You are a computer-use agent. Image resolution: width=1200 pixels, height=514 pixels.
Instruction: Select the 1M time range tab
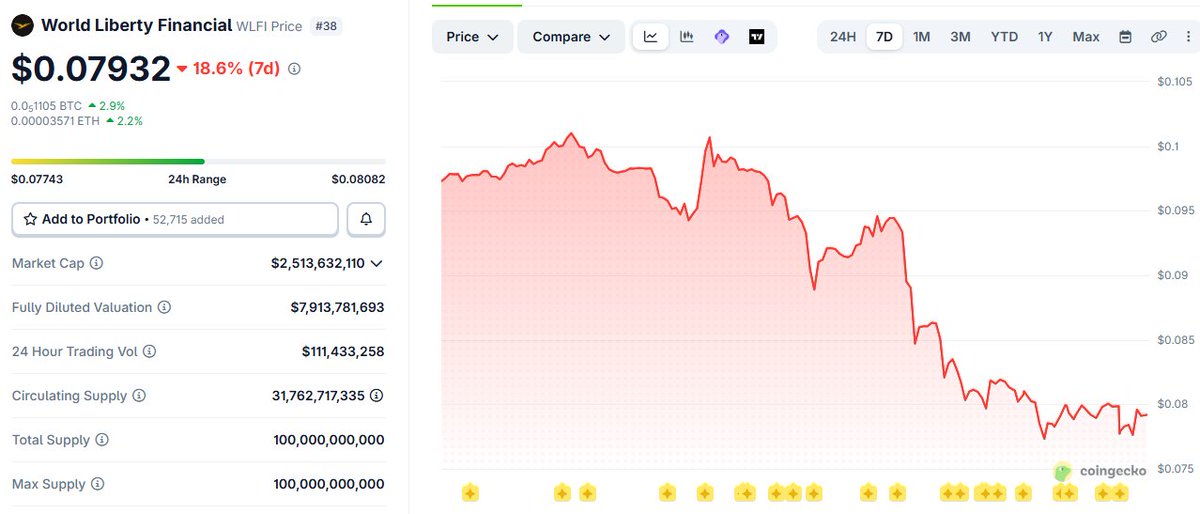921,37
